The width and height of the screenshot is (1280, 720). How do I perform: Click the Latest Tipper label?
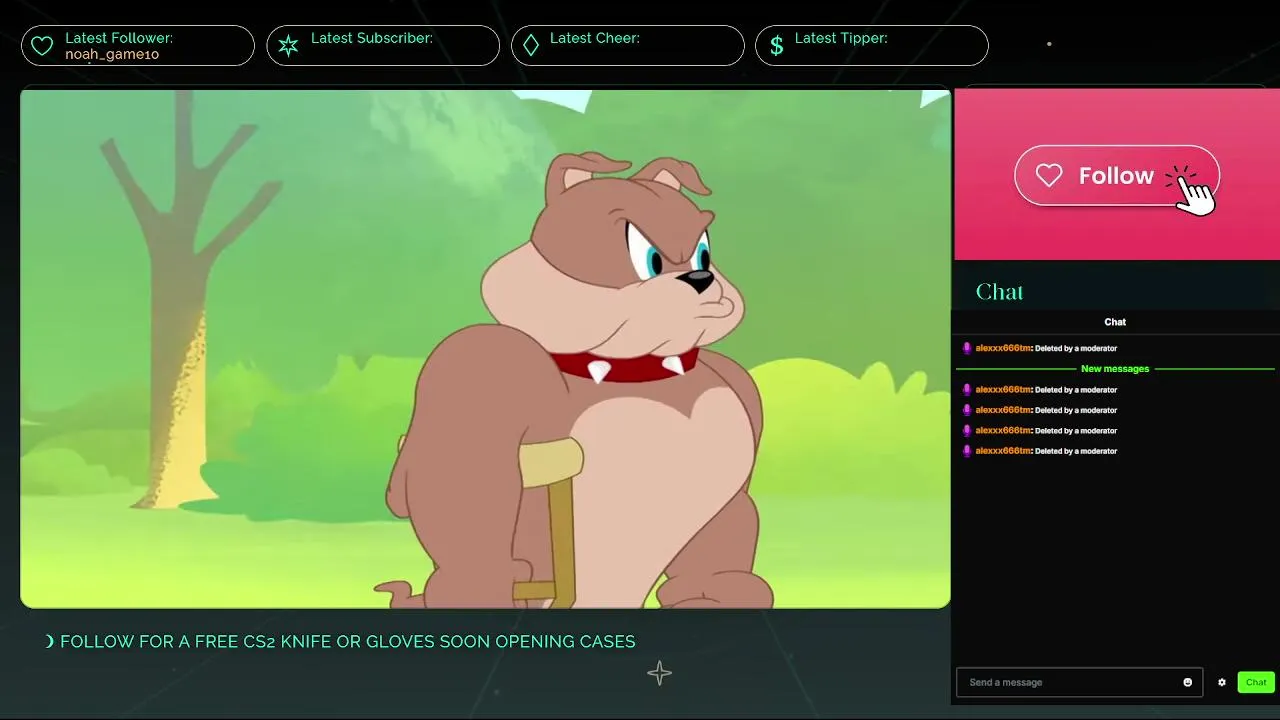841,38
